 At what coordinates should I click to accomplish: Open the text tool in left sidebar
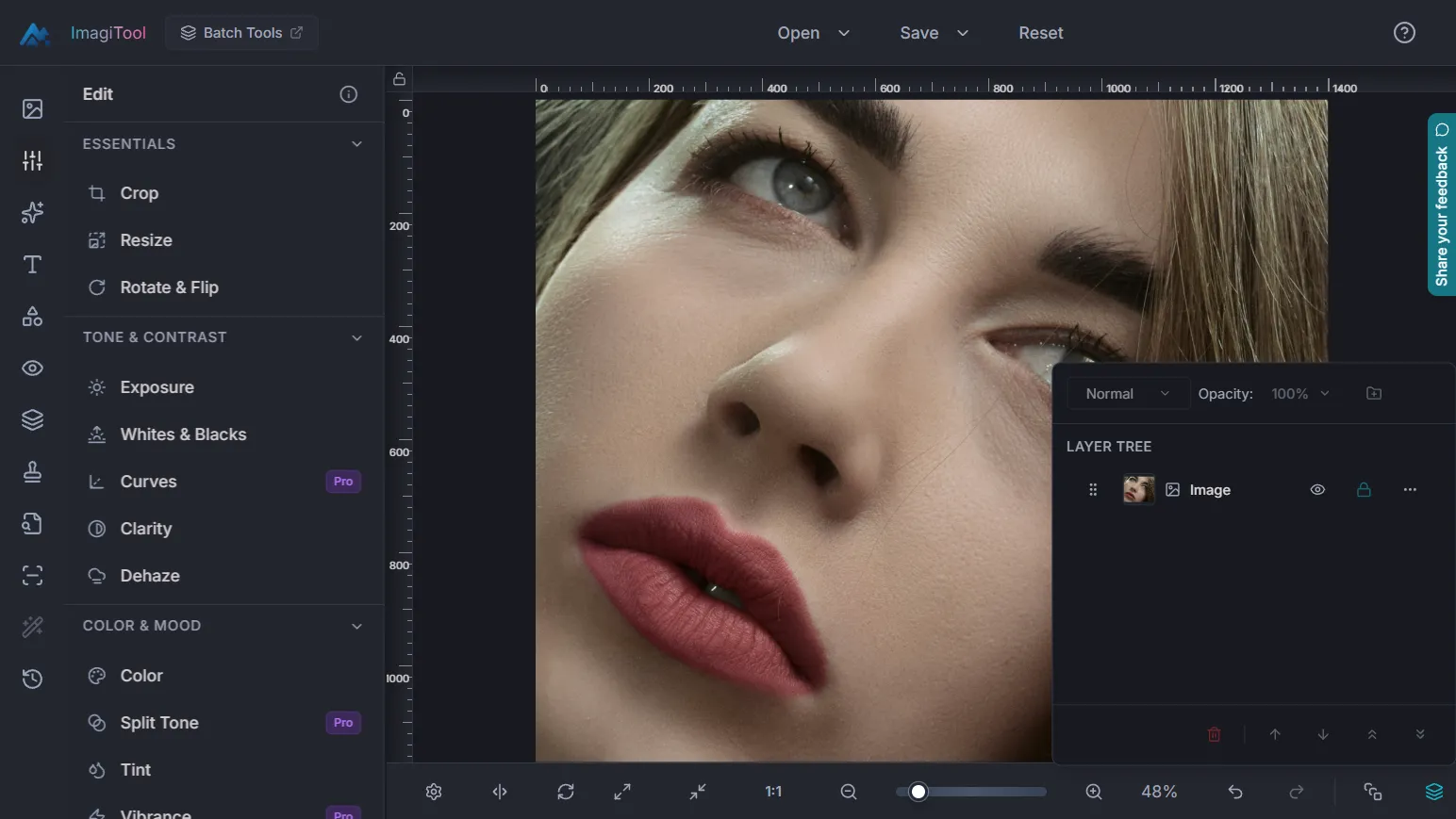click(32, 265)
